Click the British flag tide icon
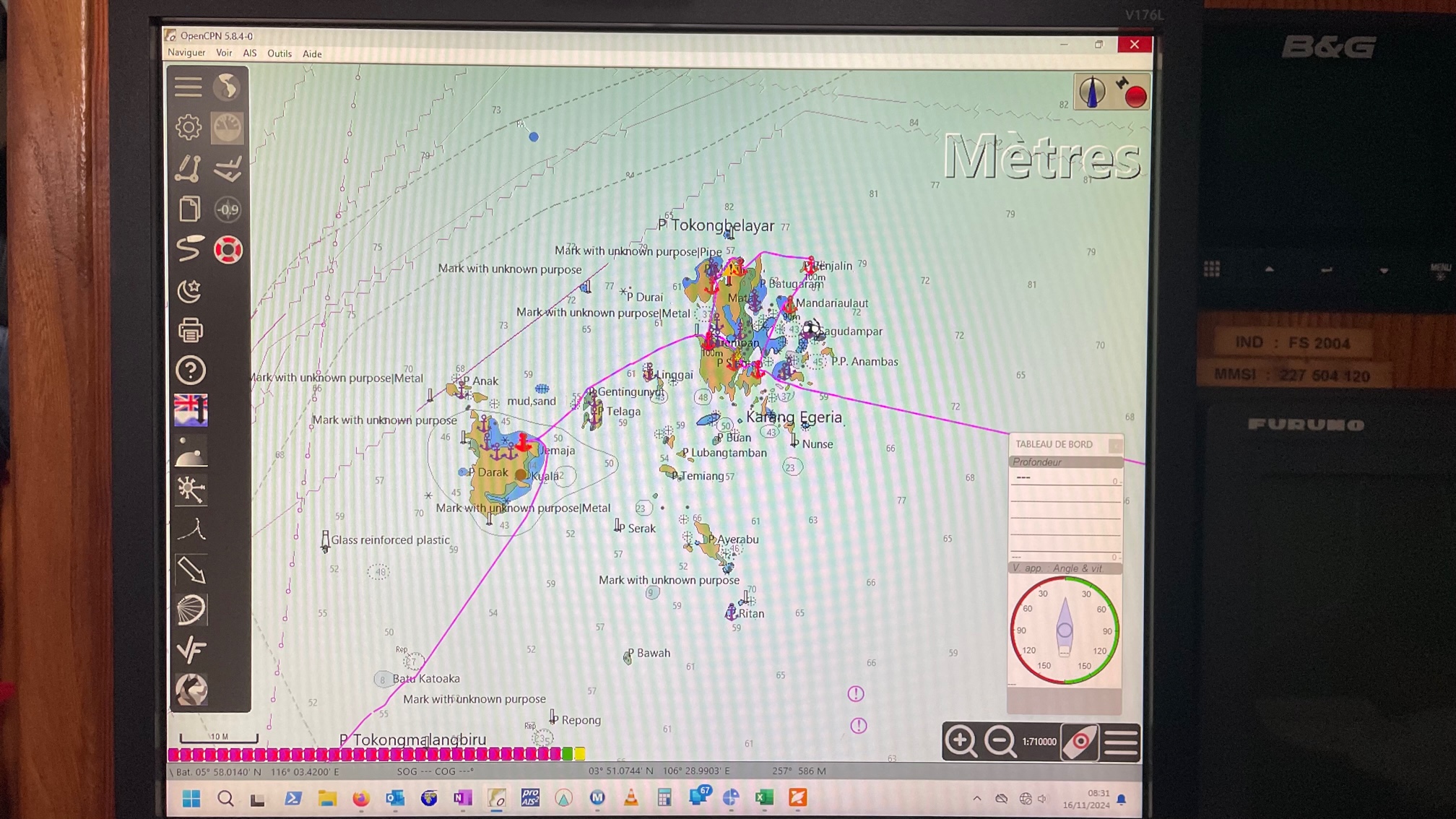Image resolution: width=1456 pixels, height=819 pixels. (x=191, y=410)
